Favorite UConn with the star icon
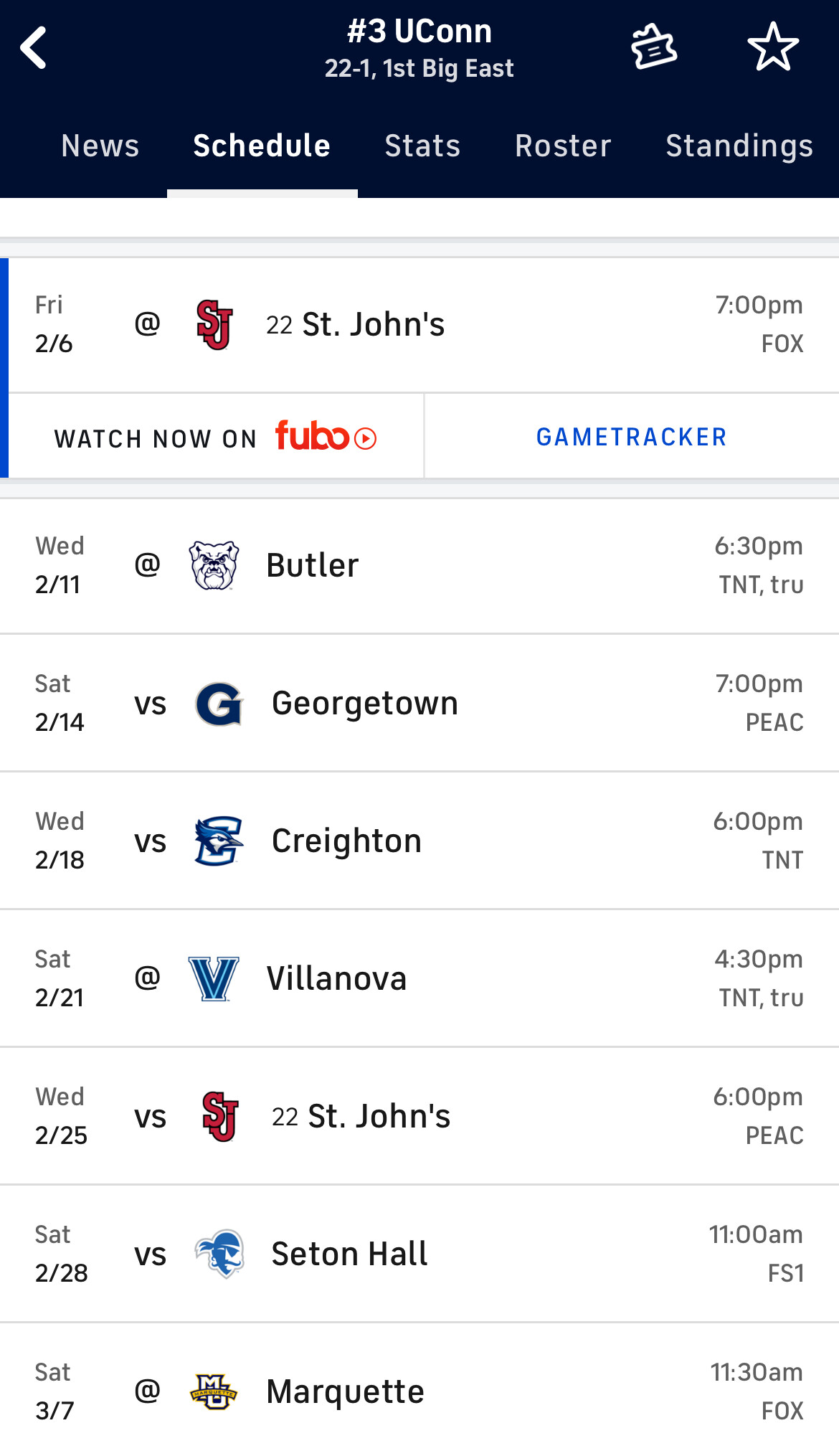The image size is (839, 1456). click(773, 47)
